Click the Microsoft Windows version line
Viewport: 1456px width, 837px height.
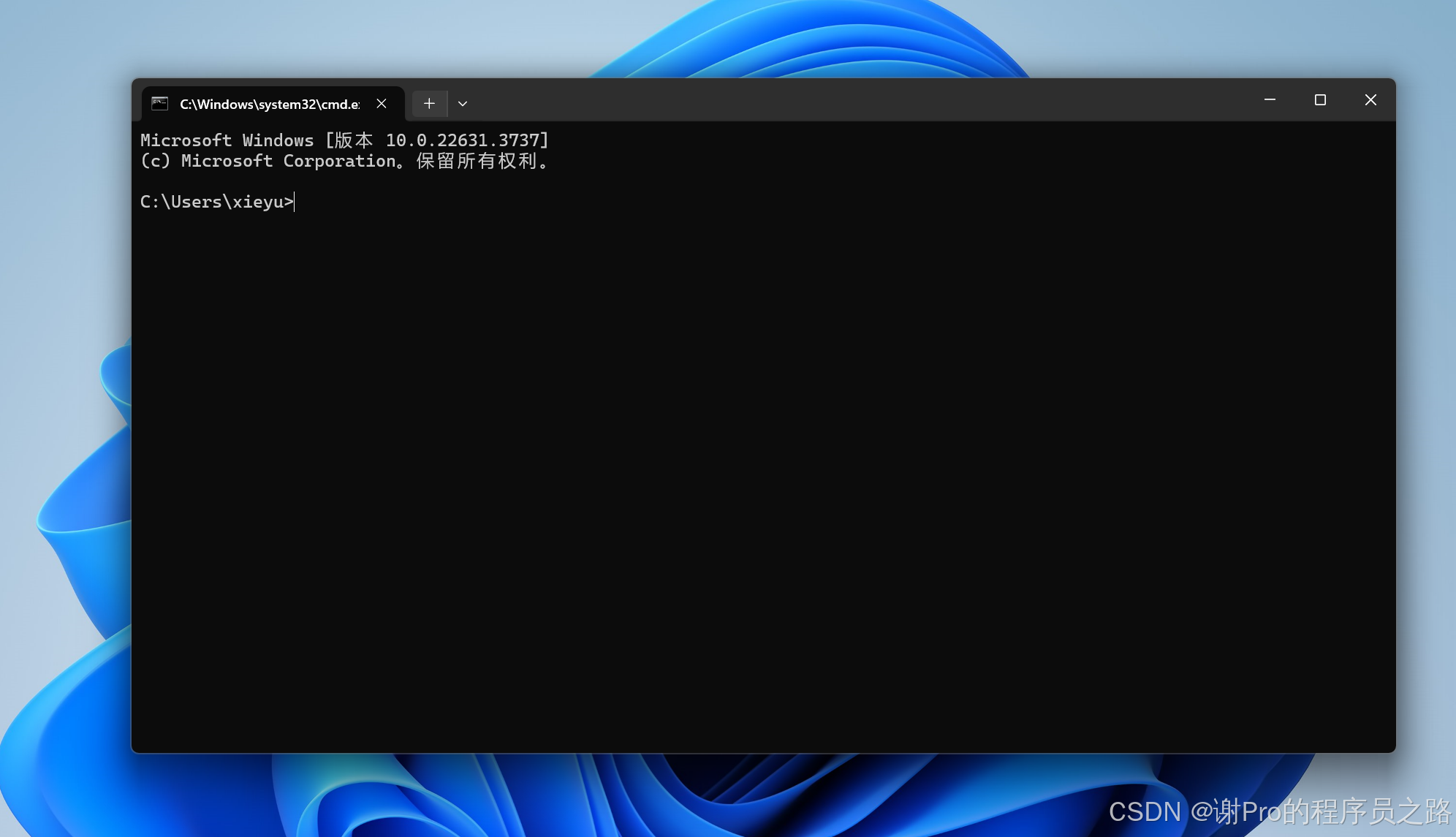[x=344, y=140]
